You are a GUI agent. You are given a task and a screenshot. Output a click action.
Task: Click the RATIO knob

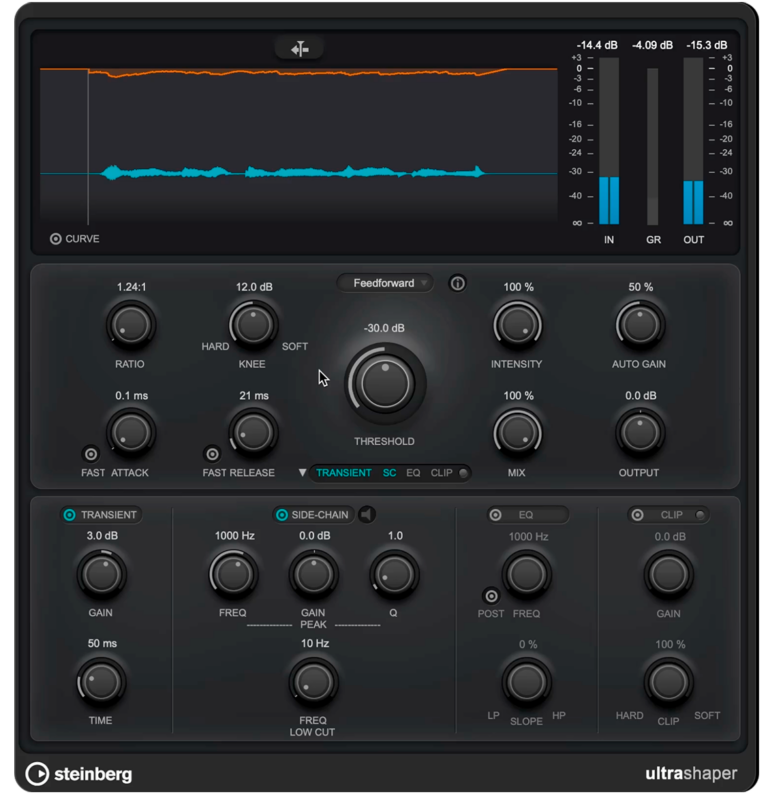click(x=130, y=325)
